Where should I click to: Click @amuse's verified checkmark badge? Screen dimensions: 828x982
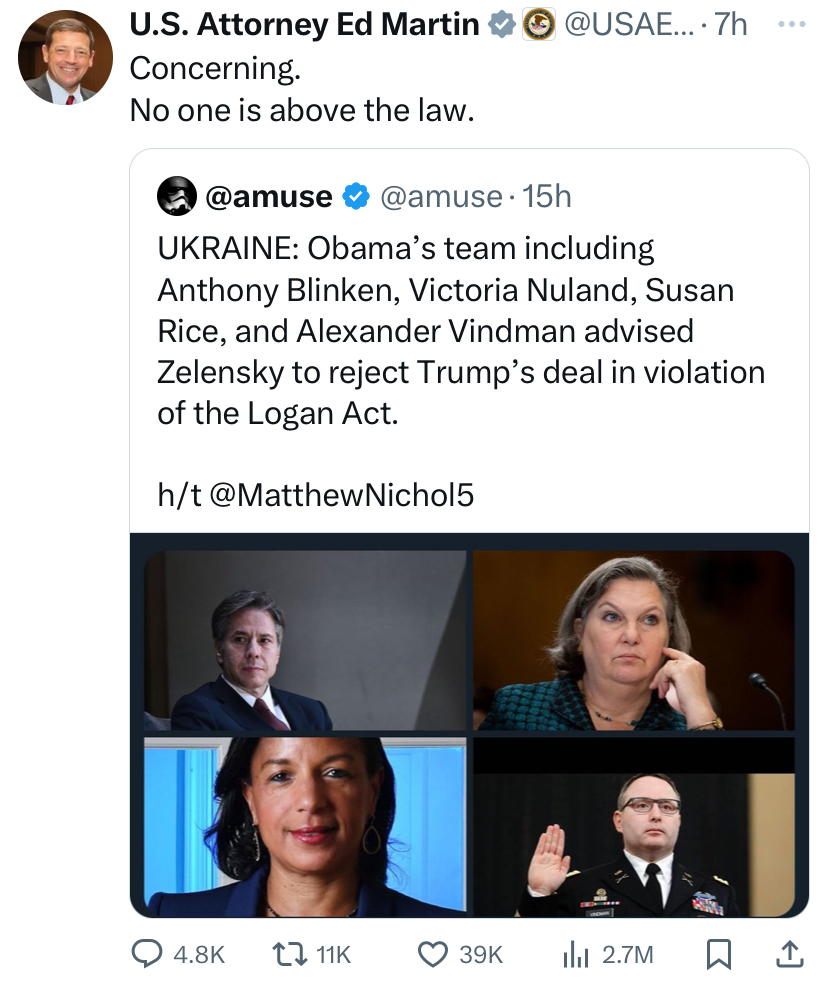(x=356, y=197)
